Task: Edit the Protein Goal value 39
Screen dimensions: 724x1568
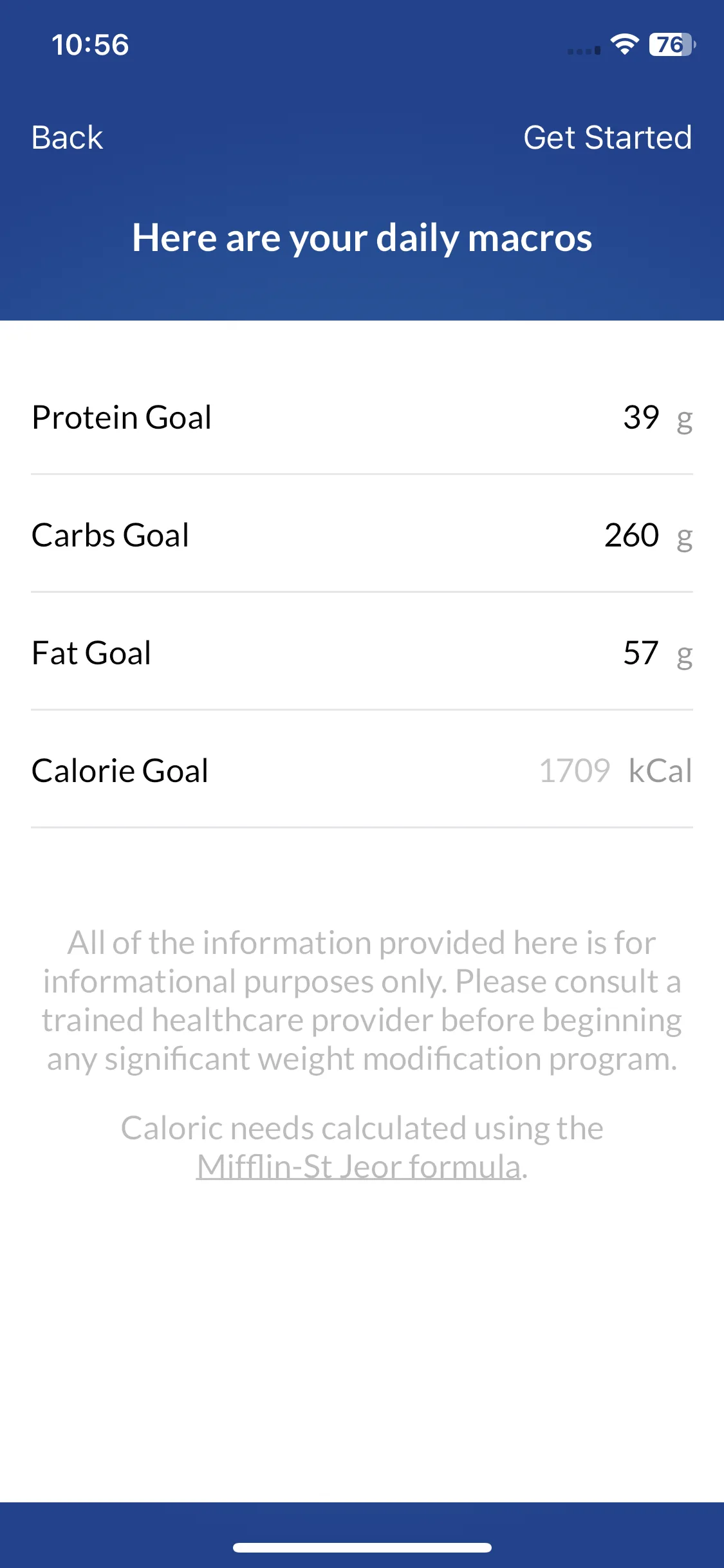Action: point(641,417)
